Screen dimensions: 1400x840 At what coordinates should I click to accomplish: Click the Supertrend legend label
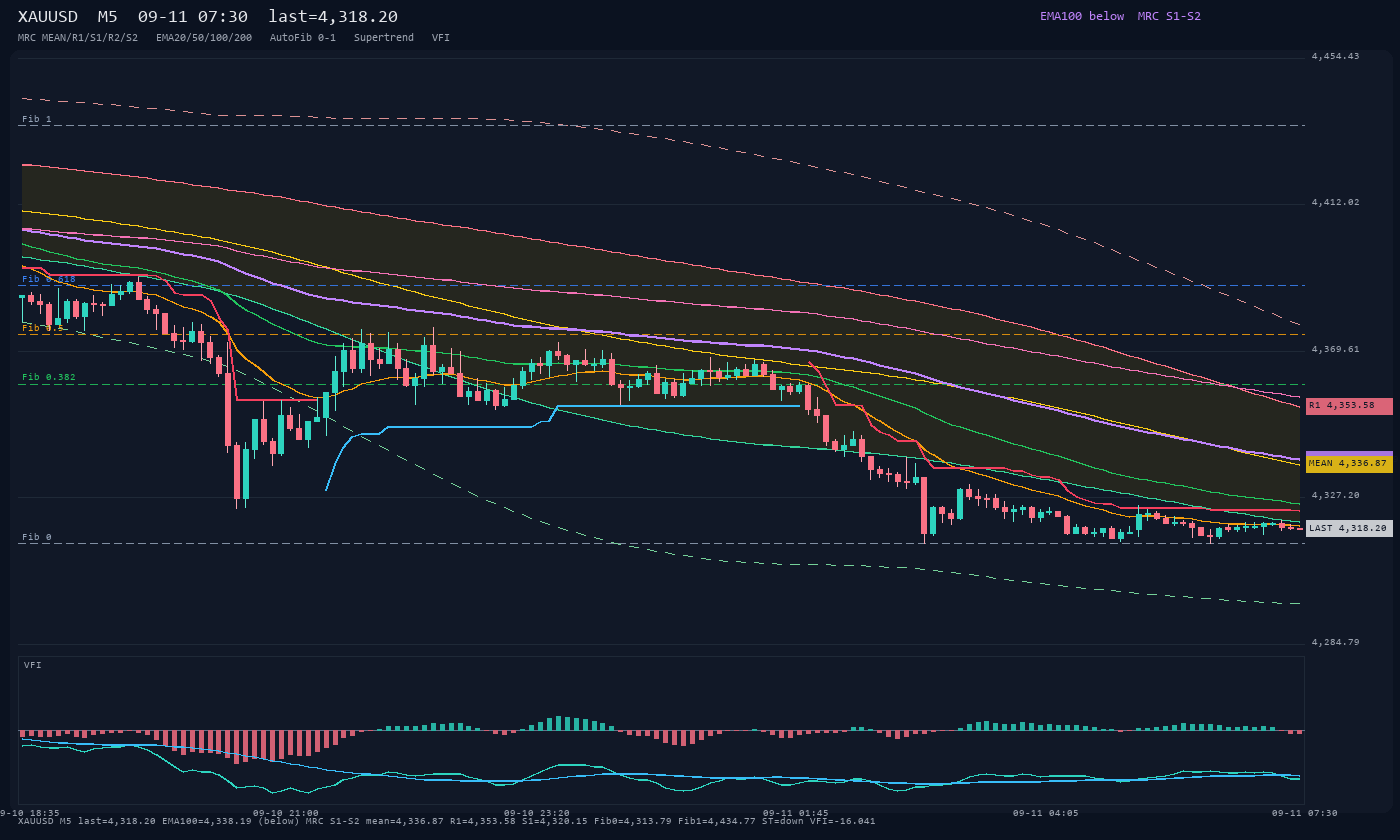(x=384, y=37)
